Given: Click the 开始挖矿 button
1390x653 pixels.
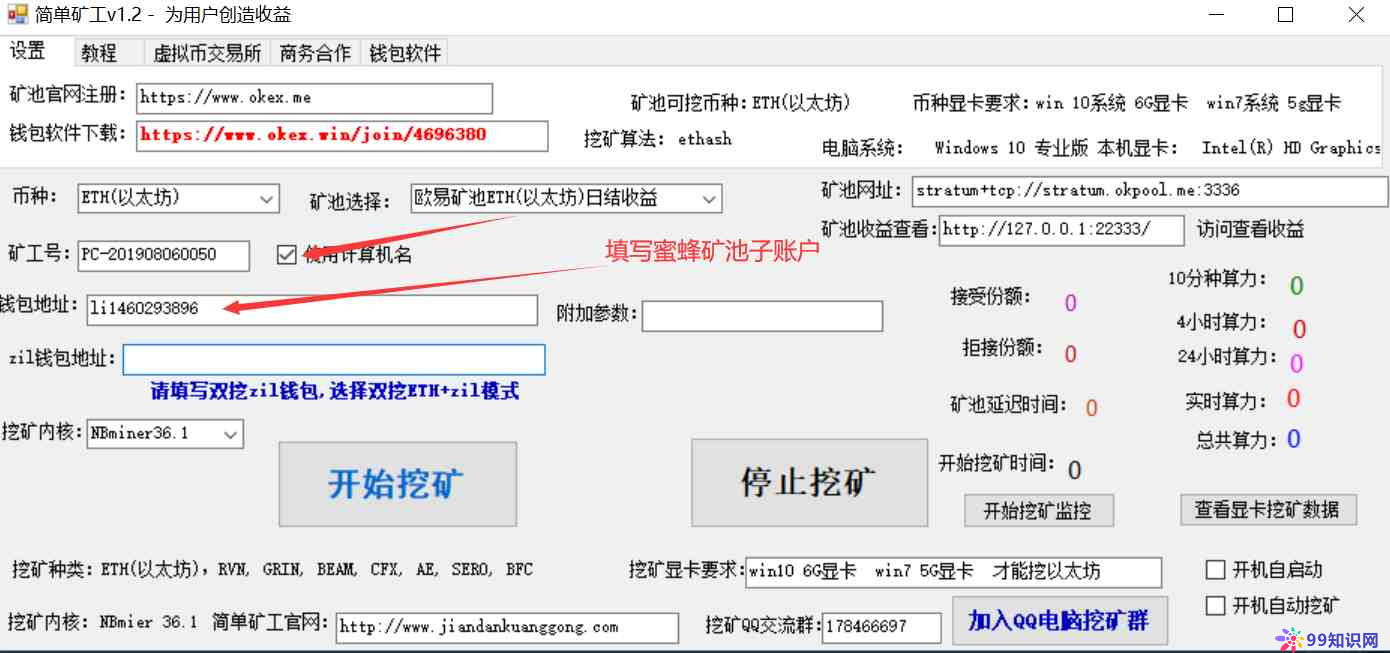Looking at the screenshot, I should pos(397,484).
